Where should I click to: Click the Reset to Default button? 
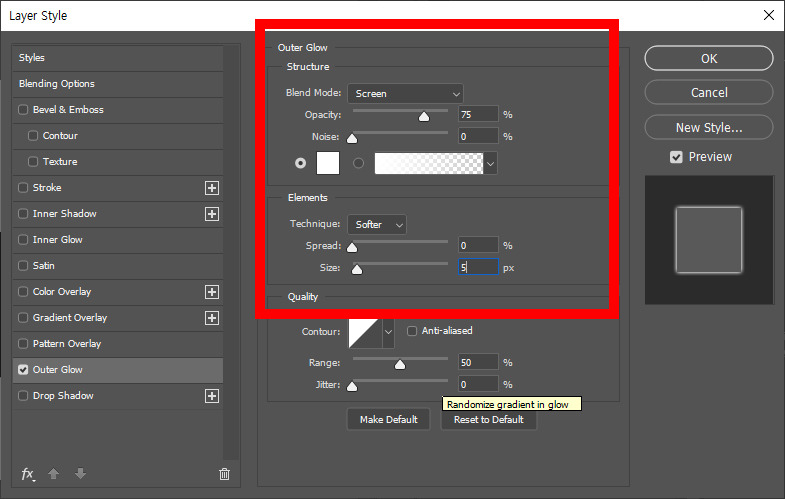[489, 419]
